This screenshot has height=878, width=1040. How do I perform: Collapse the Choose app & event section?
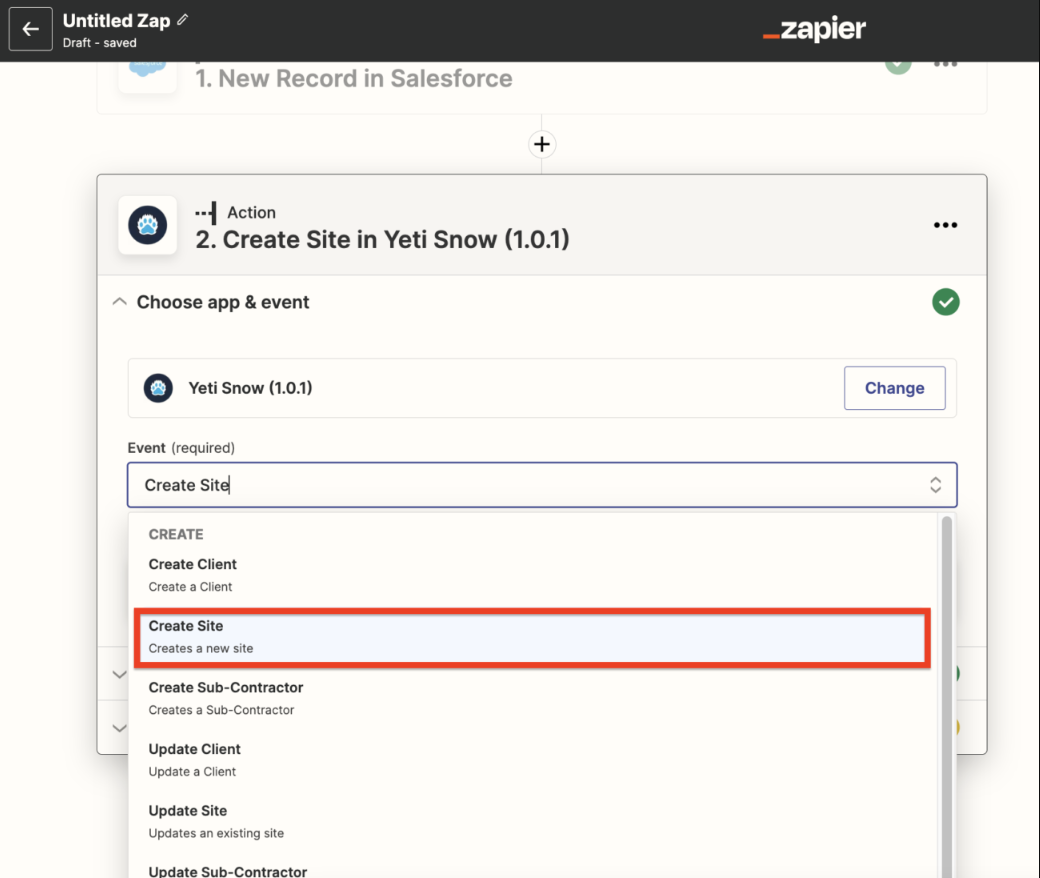[119, 302]
